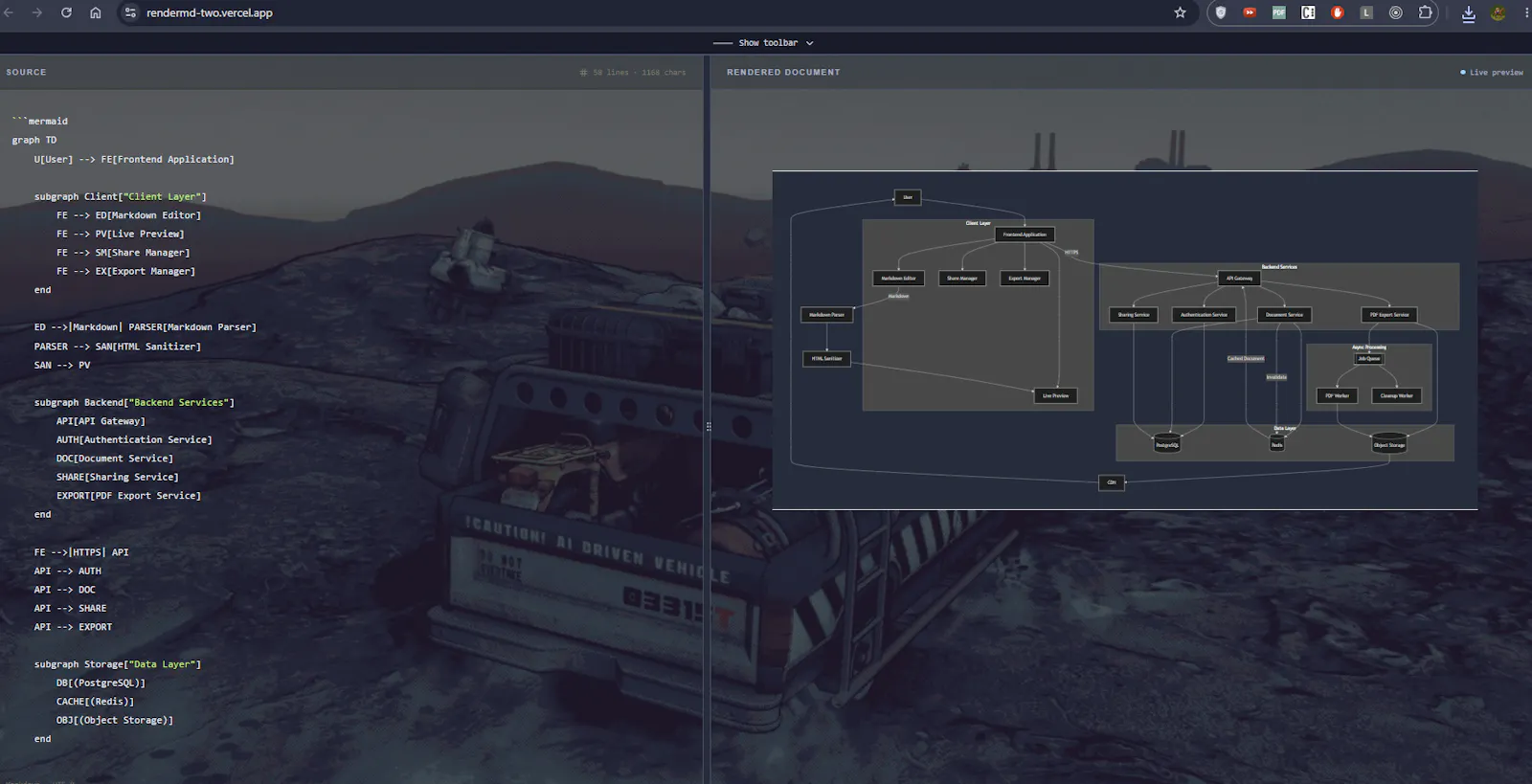Go forward in browser history
The height and width of the screenshot is (784, 1532).
(37, 12)
